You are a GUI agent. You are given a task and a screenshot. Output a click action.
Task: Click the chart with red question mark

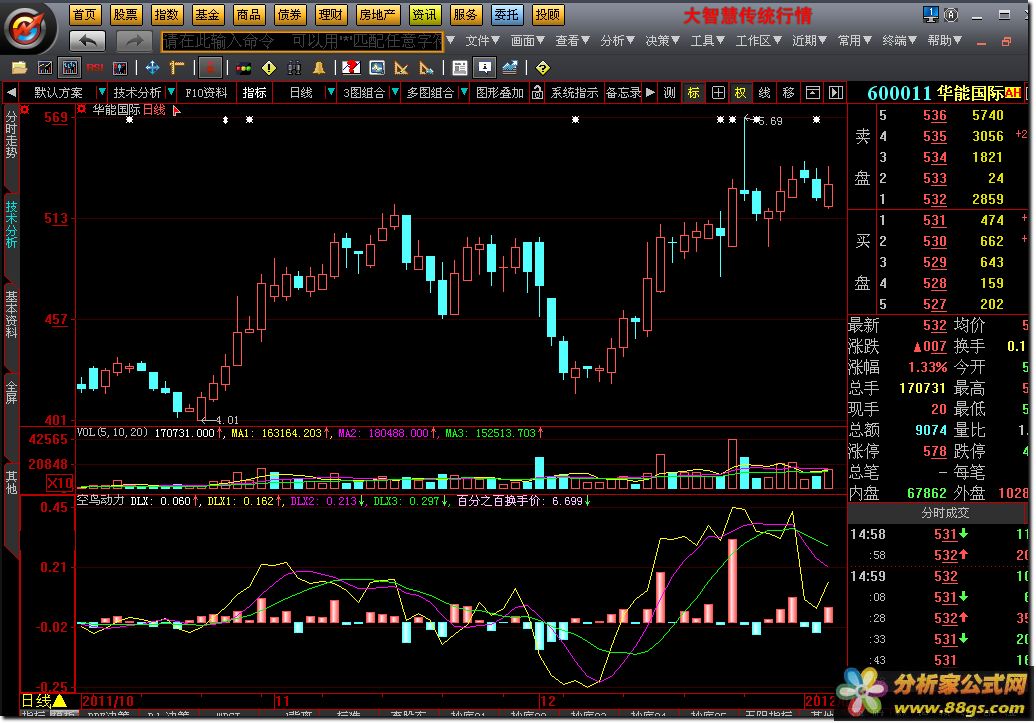click(x=351, y=67)
